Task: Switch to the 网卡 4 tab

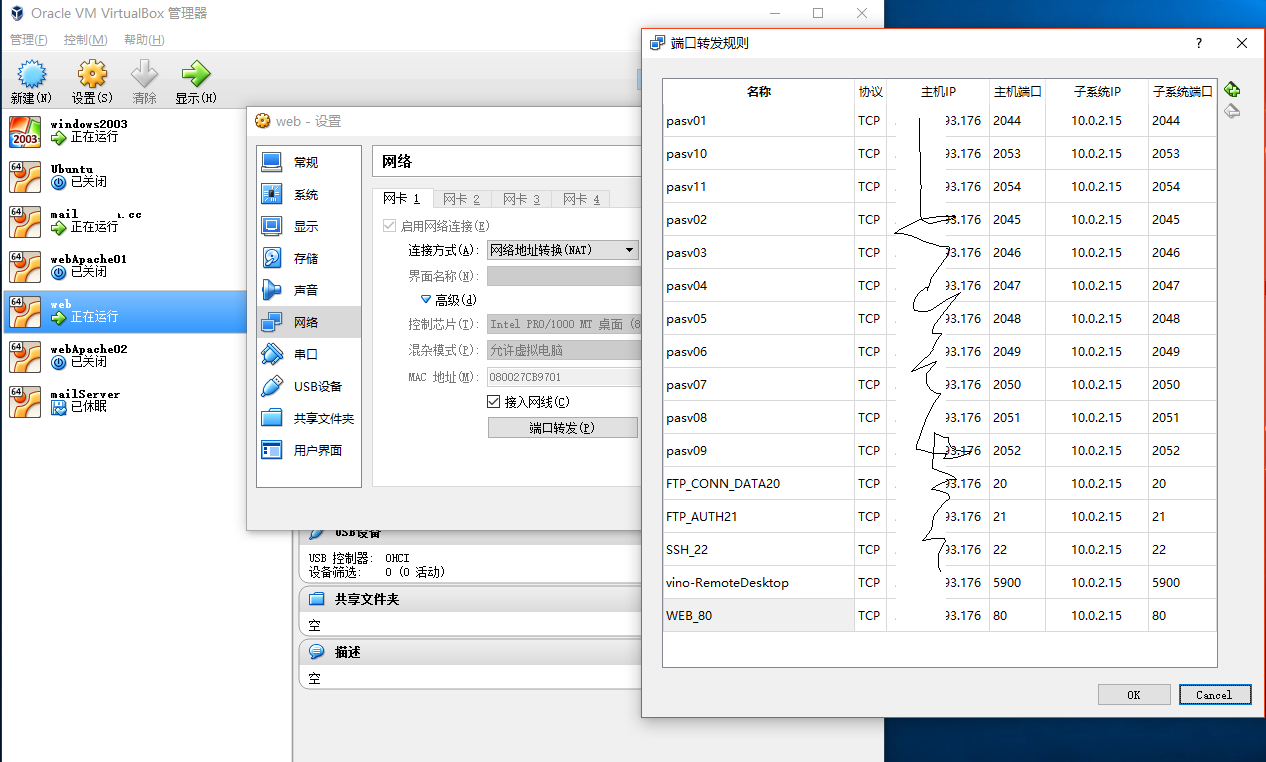Action: coord(582,199)
